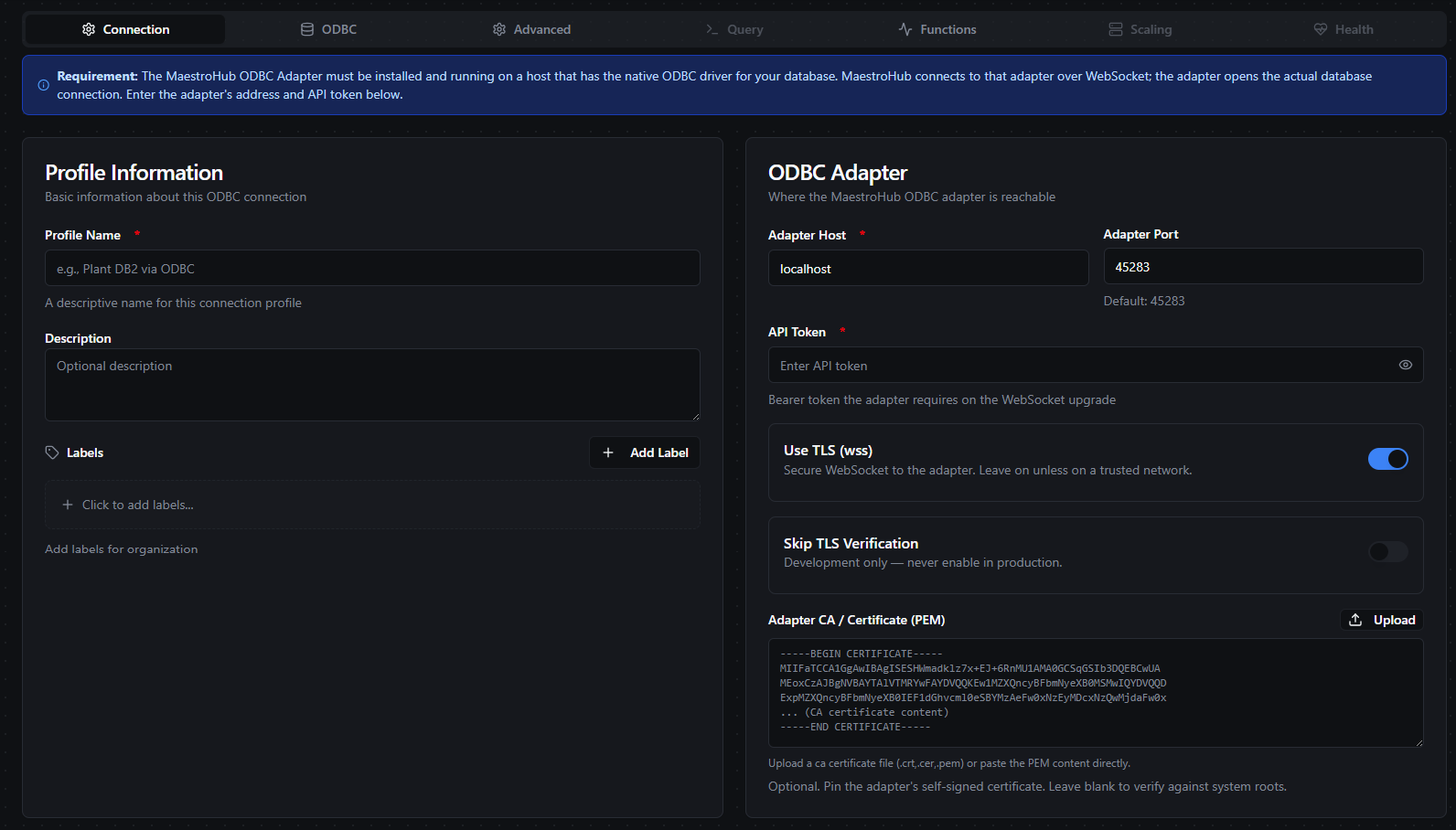Click the certificate PEM text area
The height and width of the screenshot is (830, 1456).
pyautogui.click(x=1096, y=693)
